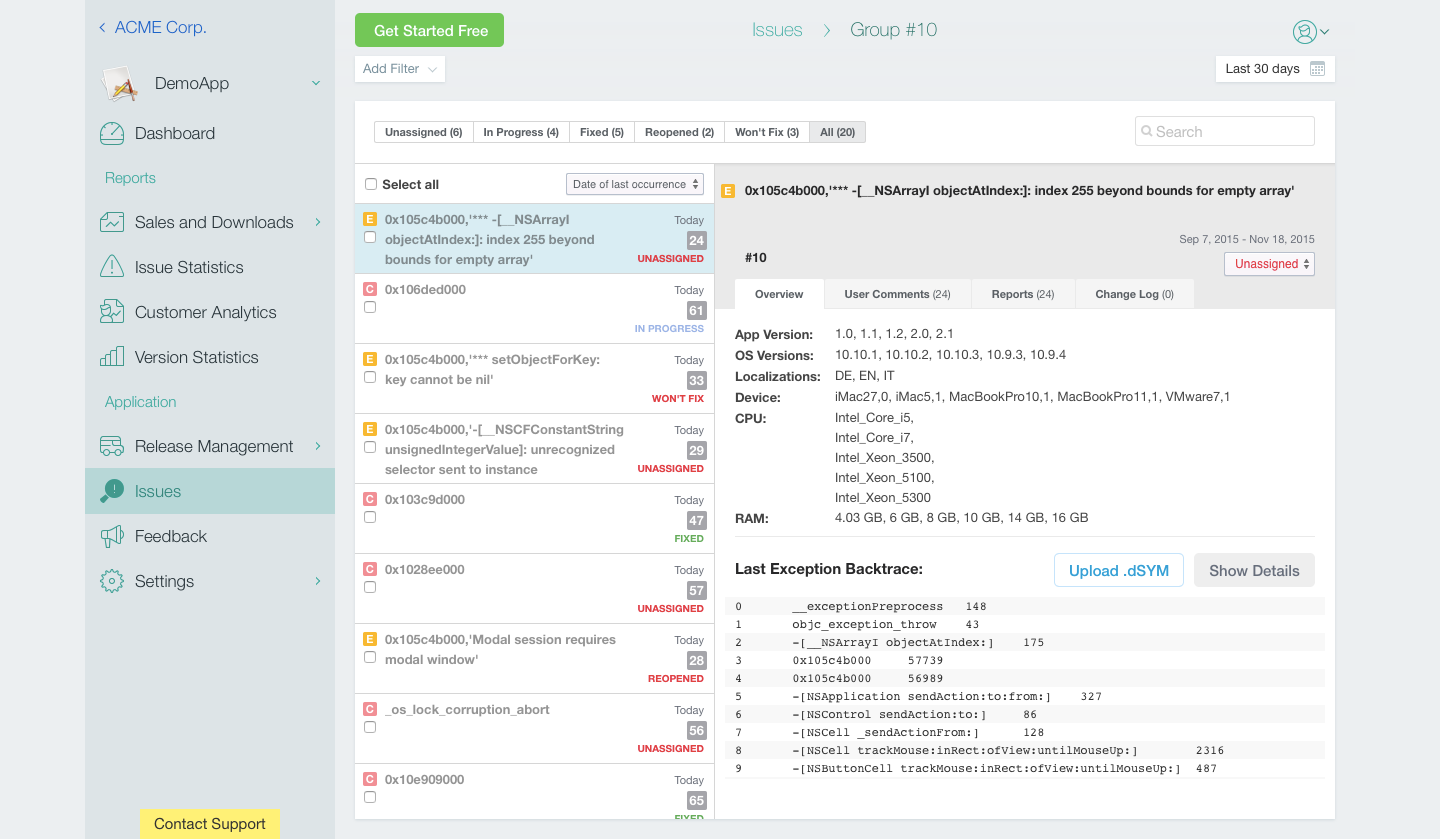Click the exception badge in the detail header
Image resolution: width=1440 pixels, height=839 pixels.
(x=728, y=191)
